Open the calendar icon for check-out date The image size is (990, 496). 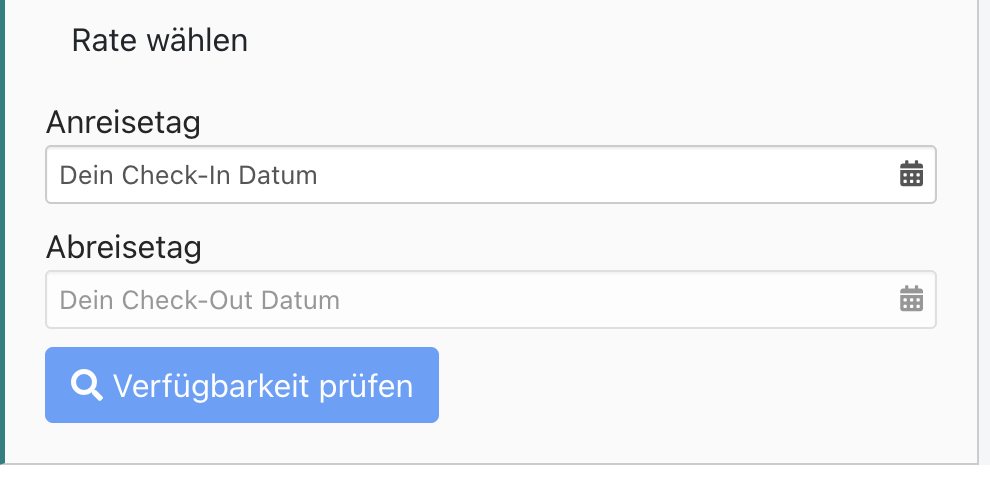[911, 299]
